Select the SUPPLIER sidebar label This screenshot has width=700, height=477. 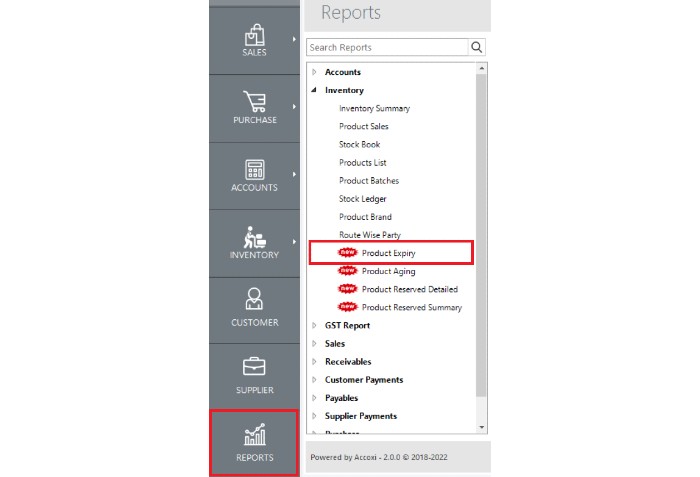[255, 390]
